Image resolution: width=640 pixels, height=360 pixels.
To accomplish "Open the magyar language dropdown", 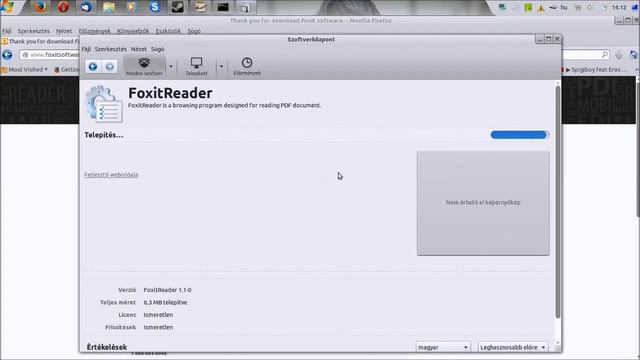I will 443,347.
